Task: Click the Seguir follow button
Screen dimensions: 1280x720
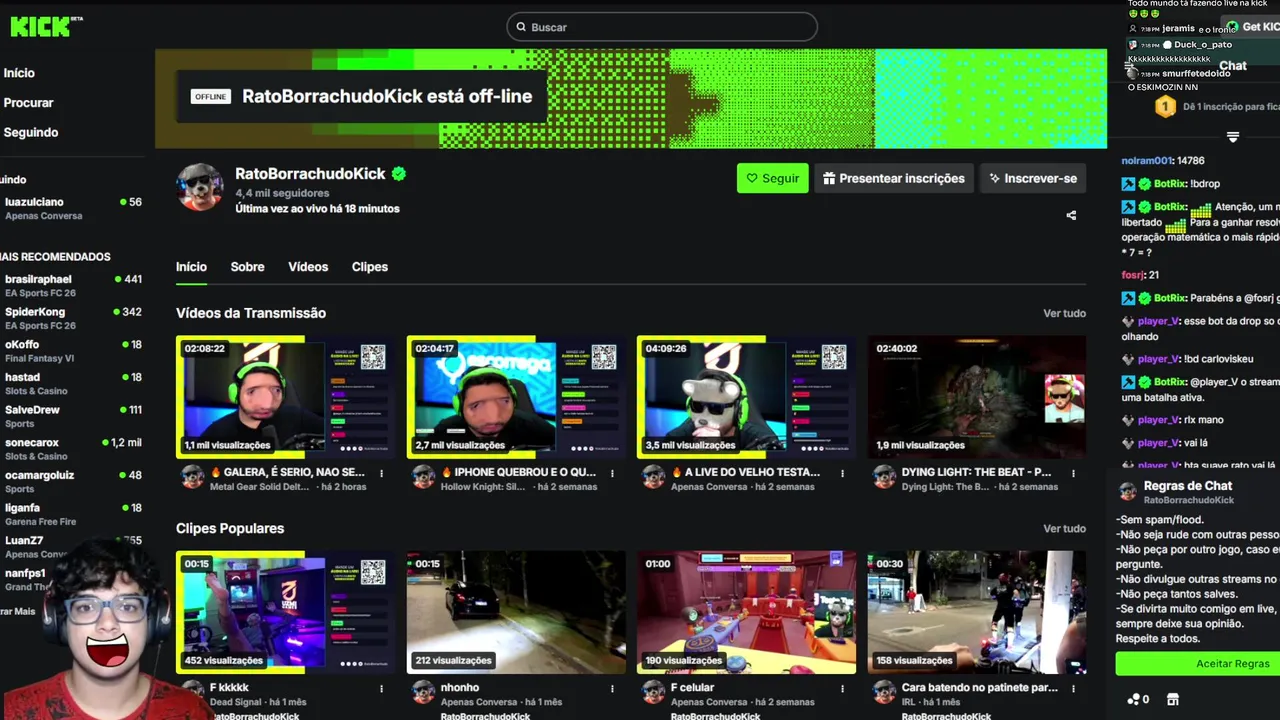Action: (772, 178)
